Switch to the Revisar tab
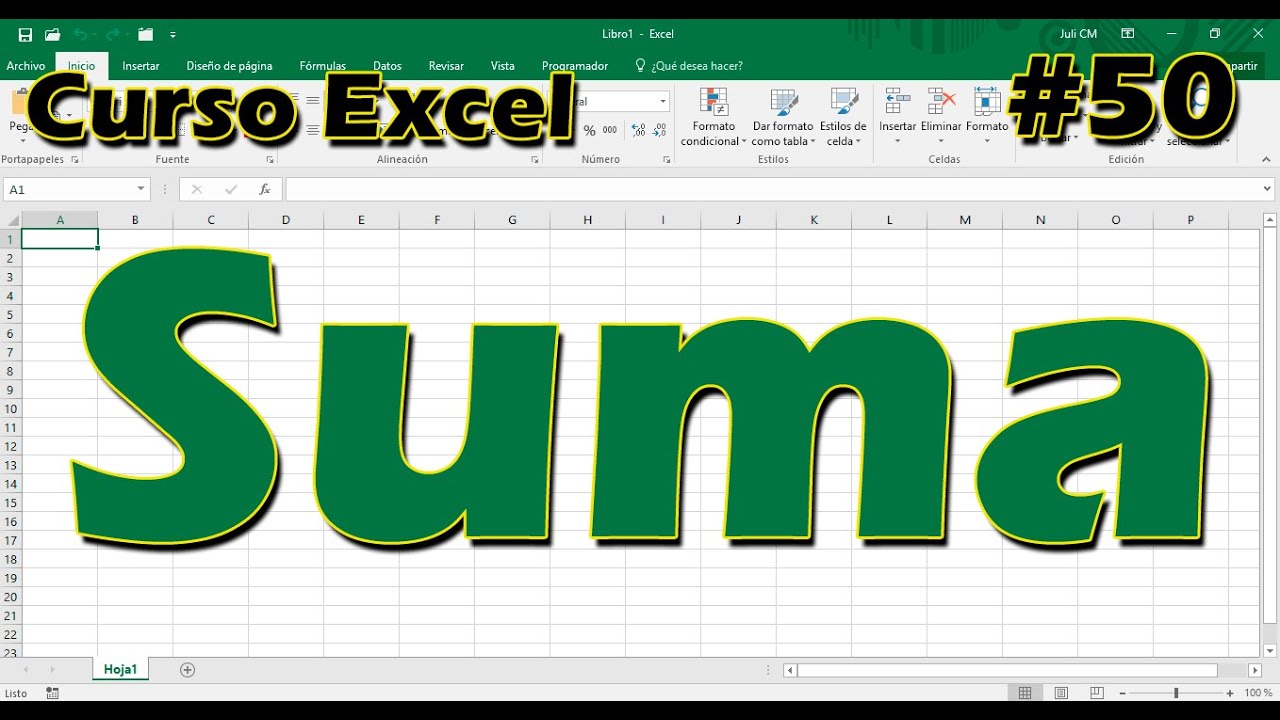Screen dimensions: 1280x720 pos(446,66)
